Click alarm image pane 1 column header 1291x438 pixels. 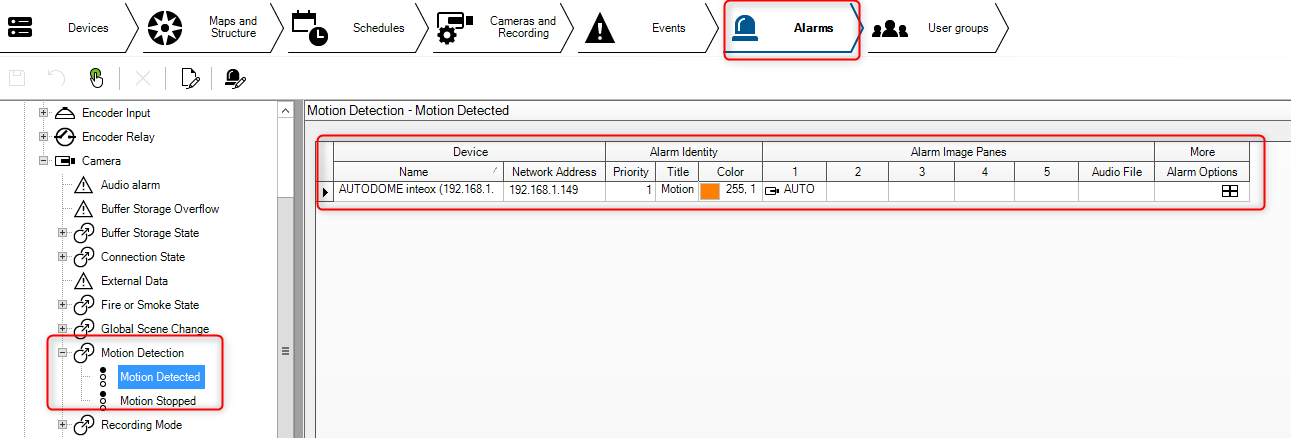coord(794,172)
